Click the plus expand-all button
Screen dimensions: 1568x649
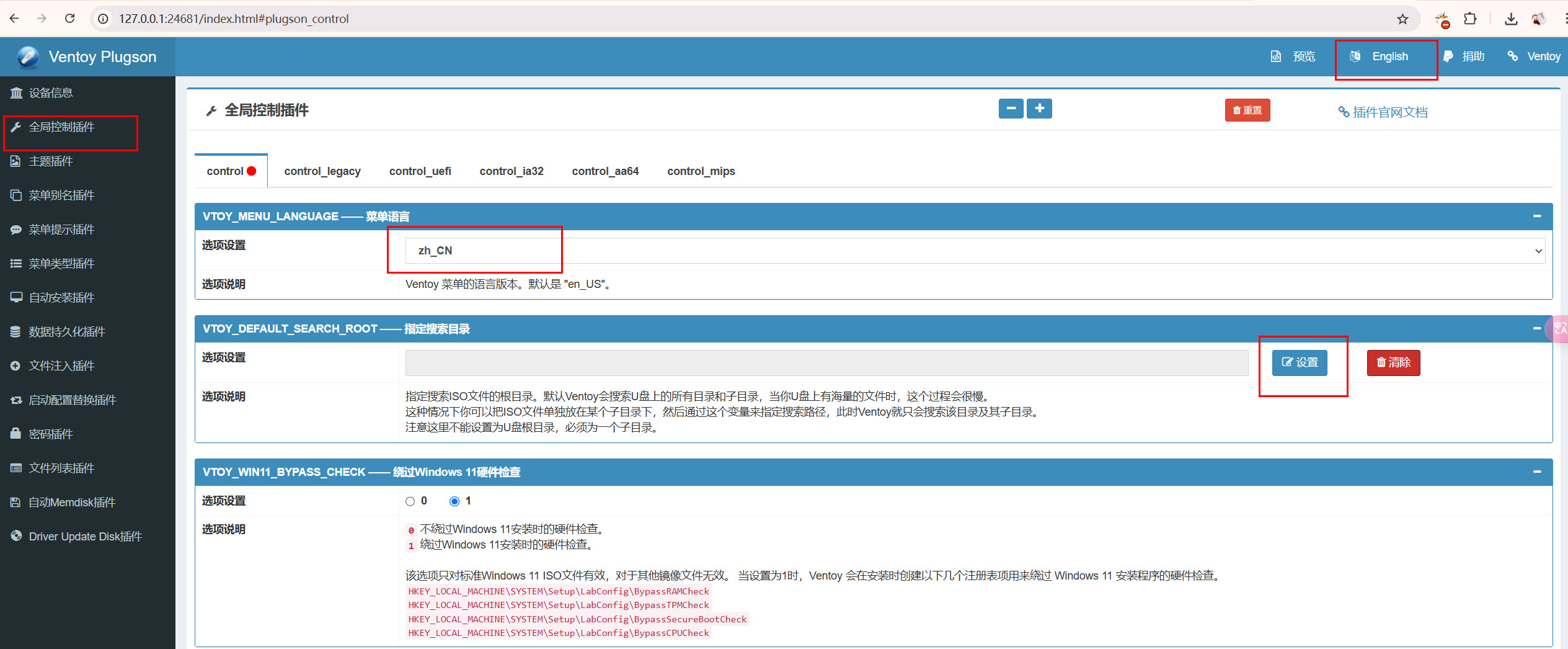tap(1039, 109)
